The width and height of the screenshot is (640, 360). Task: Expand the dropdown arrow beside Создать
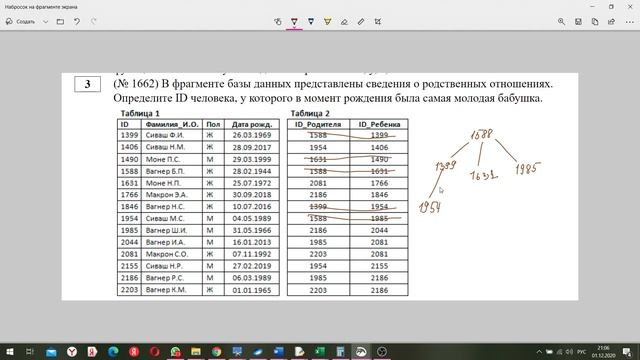point(46,21)
